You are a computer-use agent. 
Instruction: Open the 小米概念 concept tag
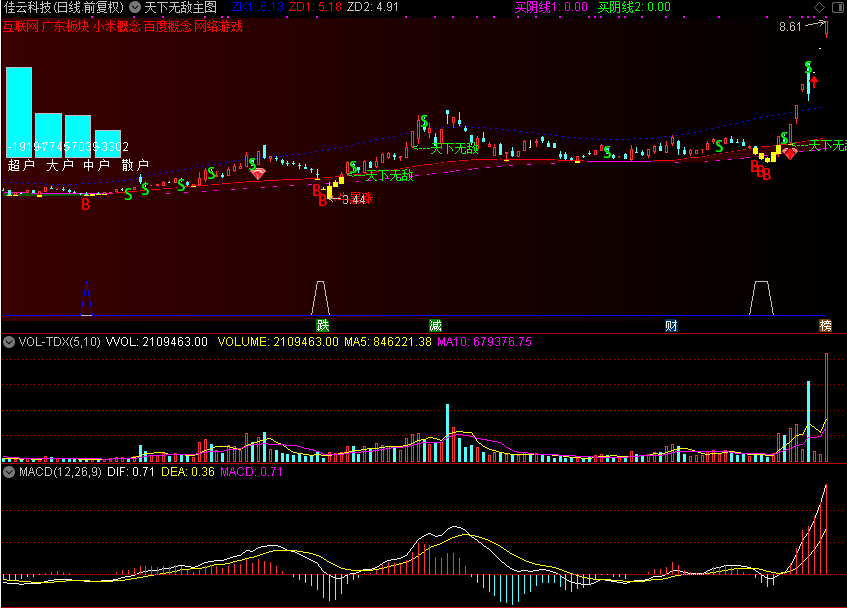coord(116,26)
